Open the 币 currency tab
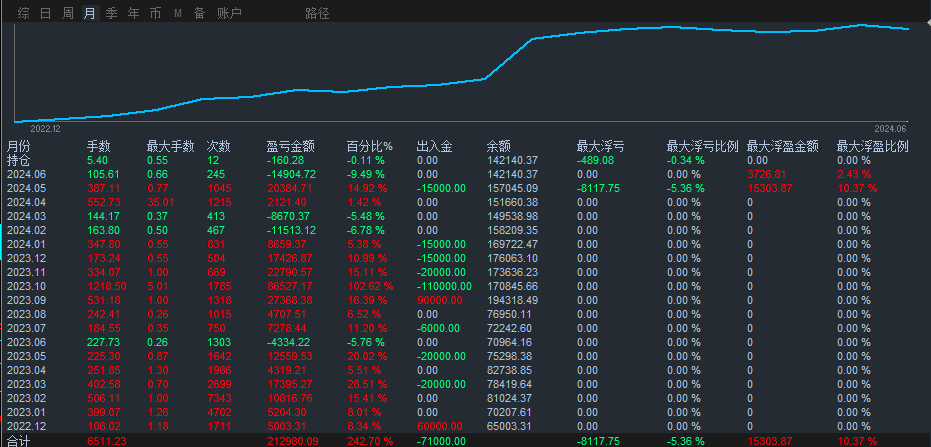 [155, 13]
